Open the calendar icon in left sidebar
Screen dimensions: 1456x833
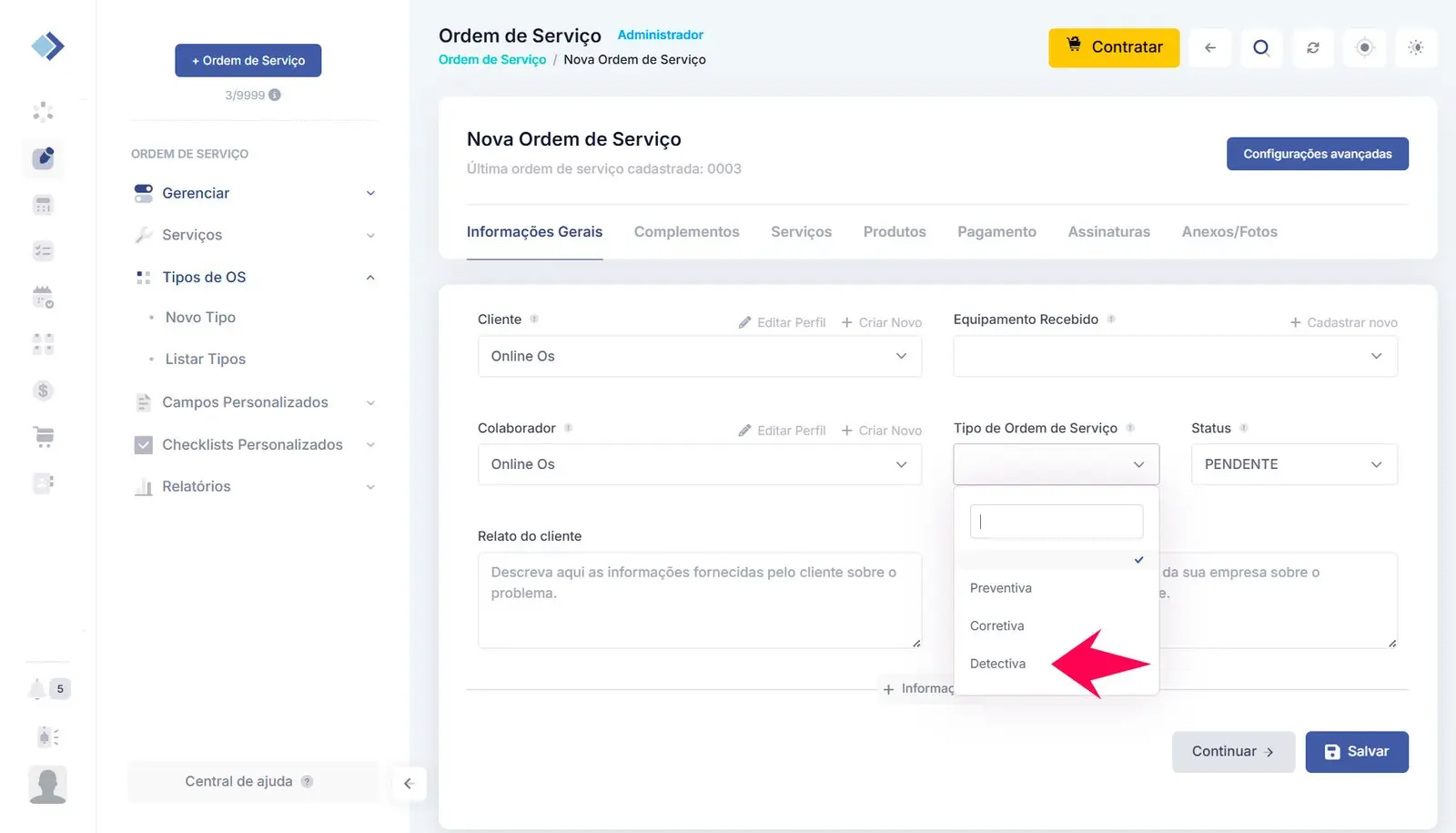pos(43,297)
